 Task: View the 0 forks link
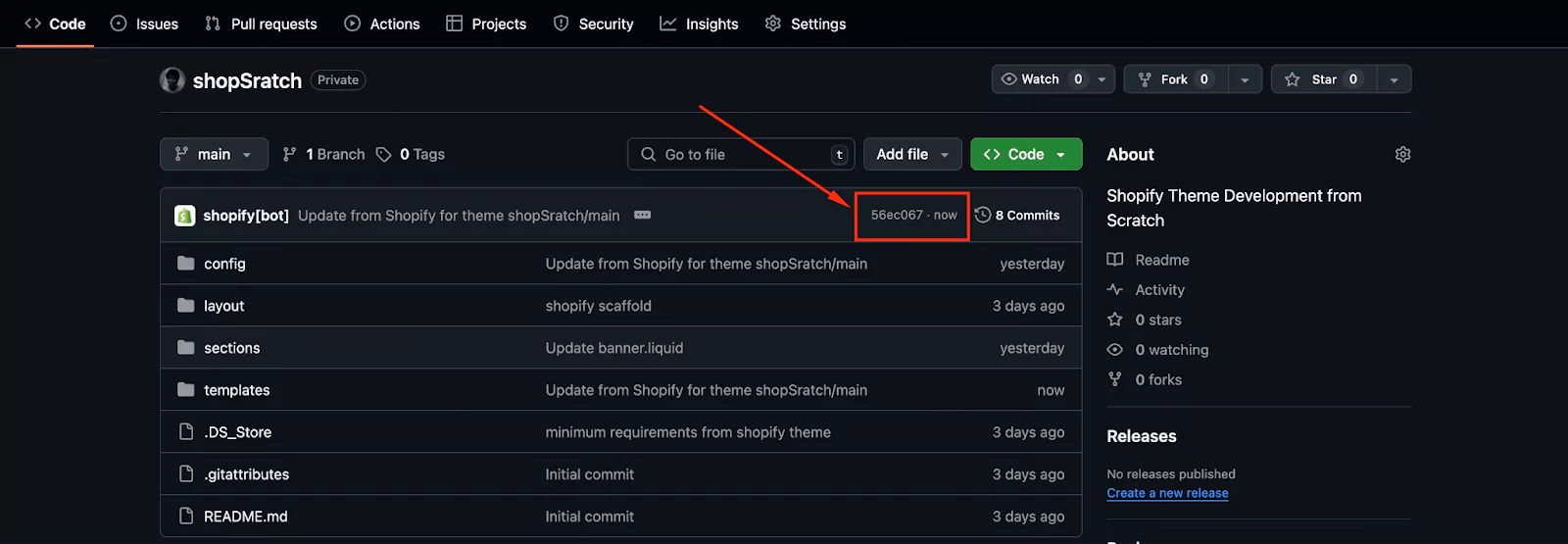coord(1145,379)
